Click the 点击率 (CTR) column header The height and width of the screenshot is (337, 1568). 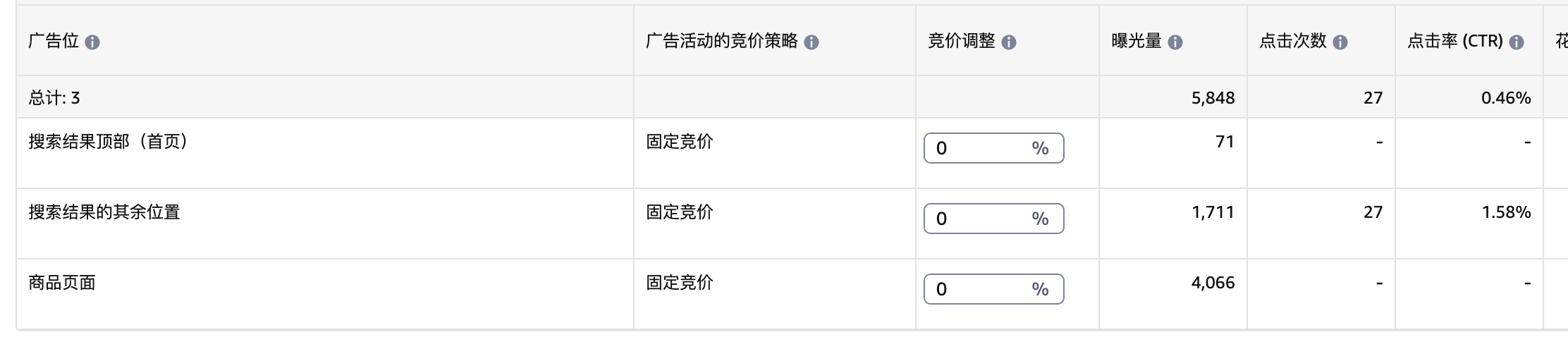(x=1455, y=41)
